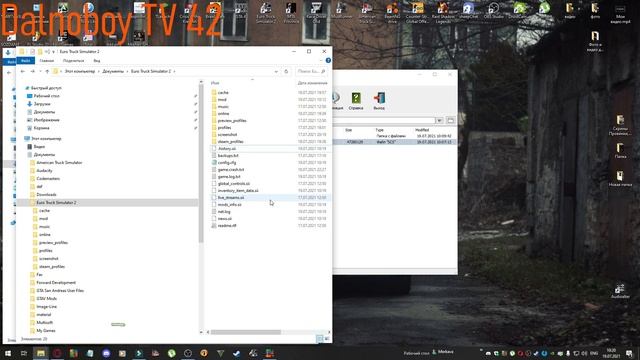640x360 pixels.
Task: Open the notification center on taskbar
Action: pyautogui.click(x=629, y=353)
